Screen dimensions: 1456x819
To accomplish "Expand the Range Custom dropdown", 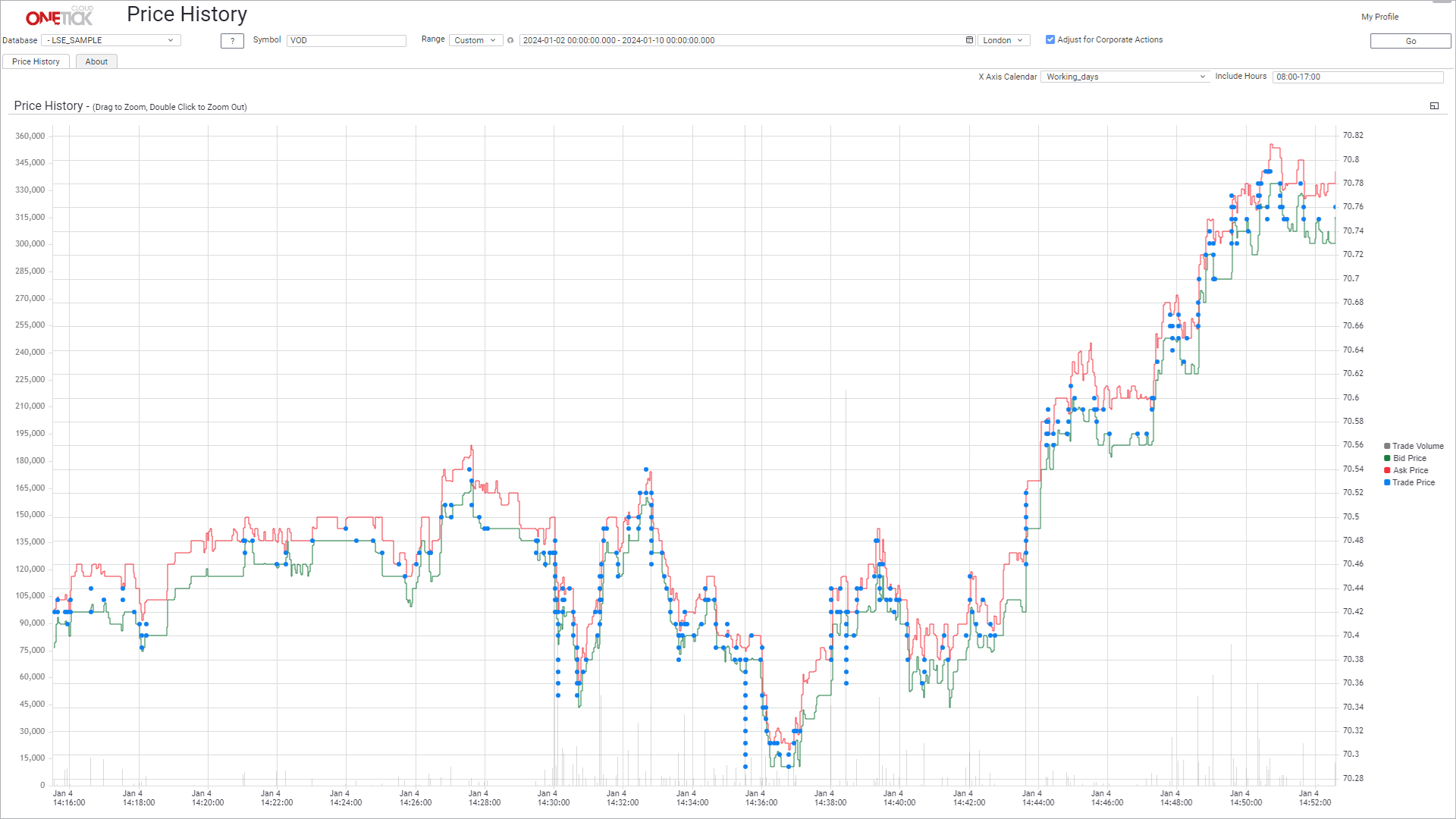I will click(475, 40).
